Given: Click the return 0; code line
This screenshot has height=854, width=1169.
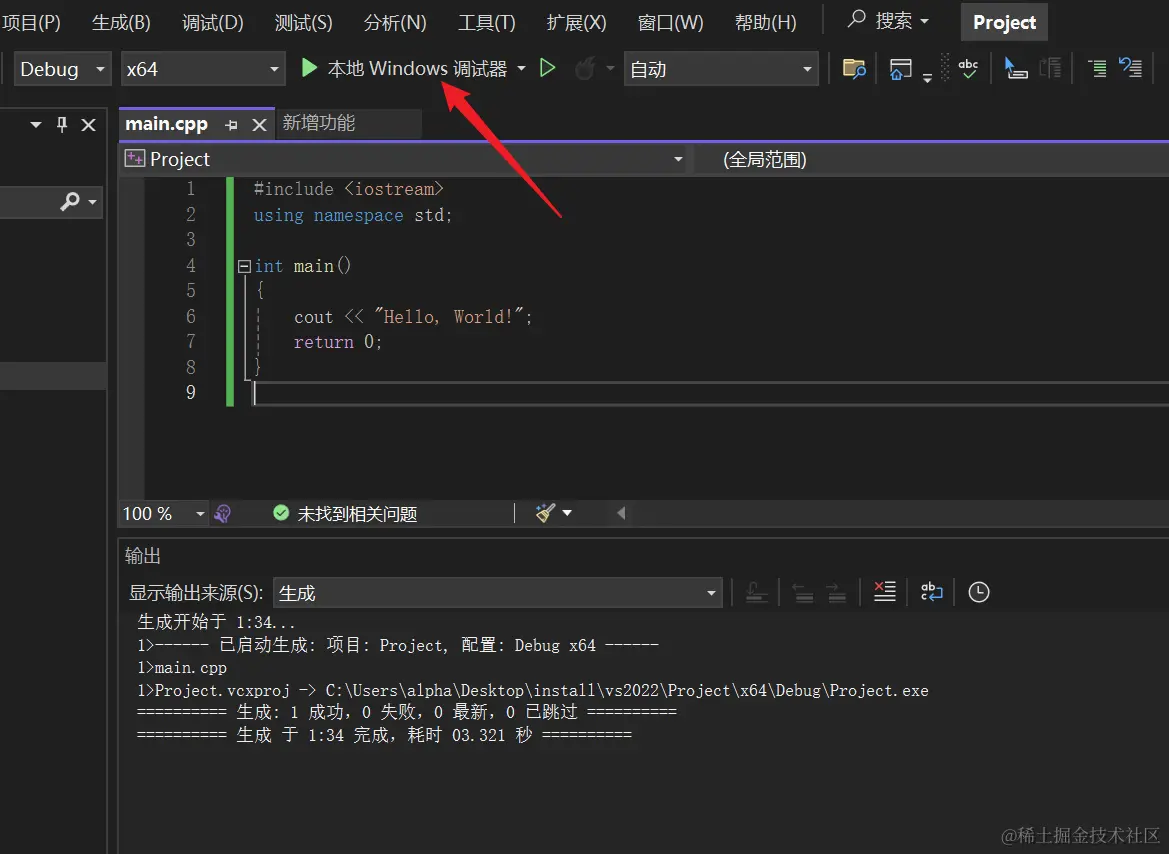Looking at the screenshot, I should click(x=338, y=342).
